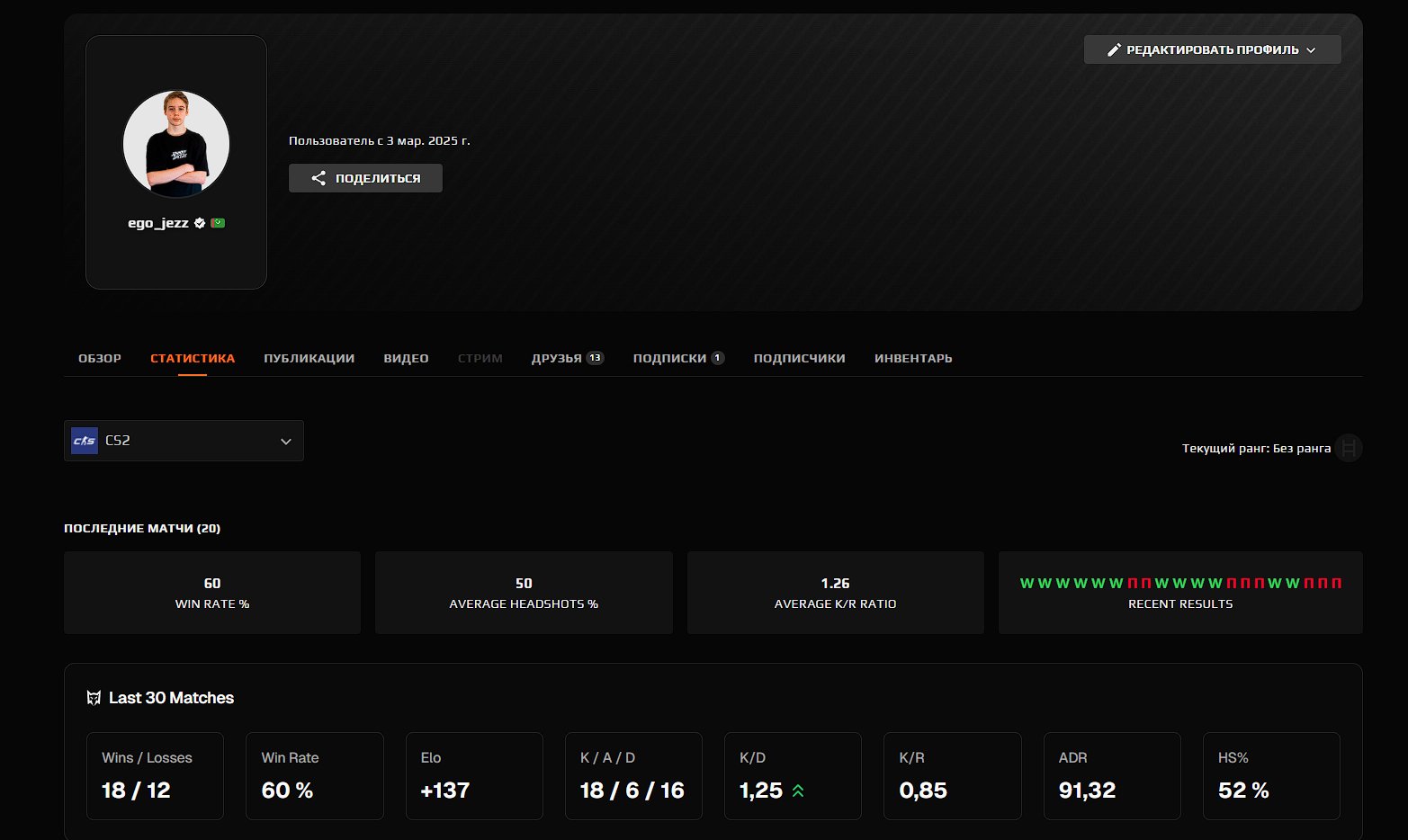Image resolution: width=1408 pixels, height=840 pixels.
Task: Click the pencil icon on РЕДАКТИРОВАТЬ ПРОФИЛЬ
Action: point(1115,49)
